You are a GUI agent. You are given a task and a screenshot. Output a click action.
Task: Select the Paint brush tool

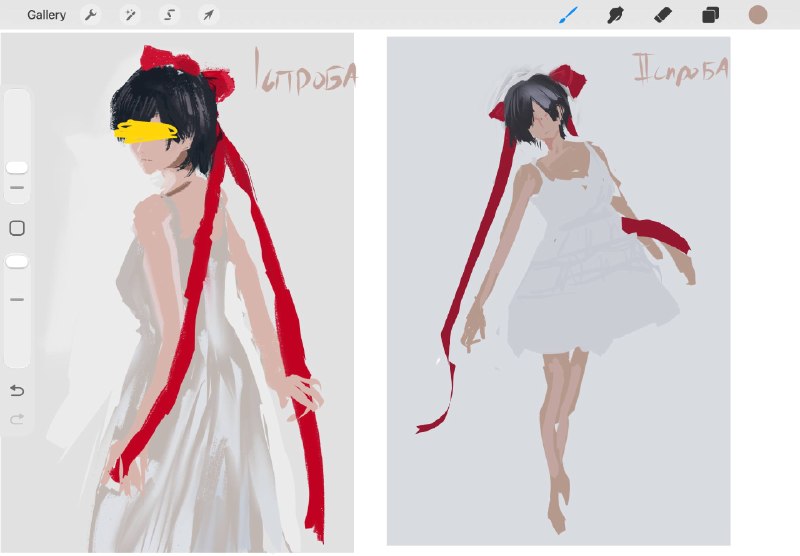pos(568,15)
